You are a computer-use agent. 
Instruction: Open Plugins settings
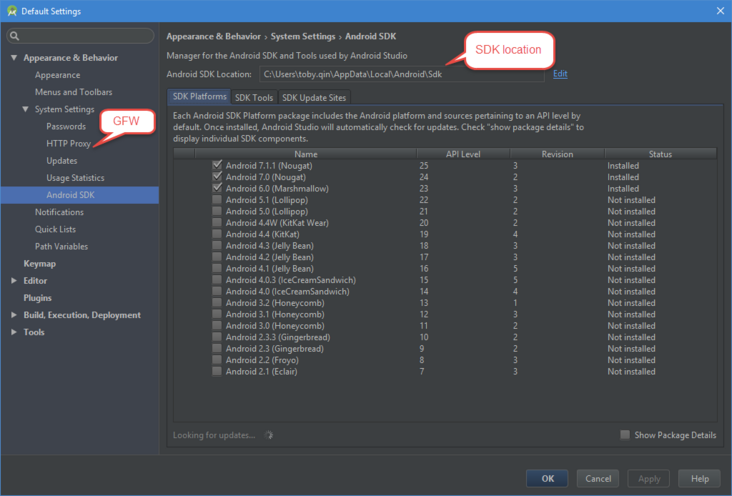37,298
